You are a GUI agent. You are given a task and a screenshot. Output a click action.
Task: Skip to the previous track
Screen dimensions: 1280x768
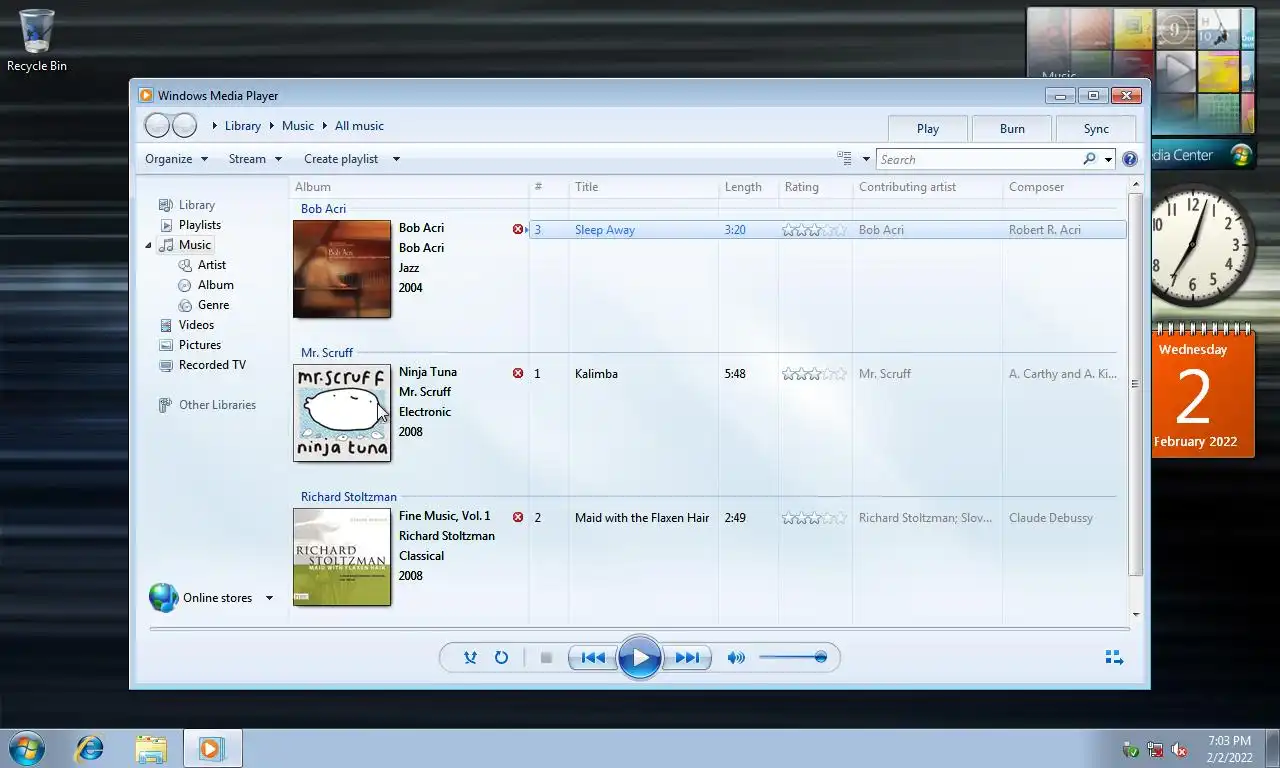593,657
